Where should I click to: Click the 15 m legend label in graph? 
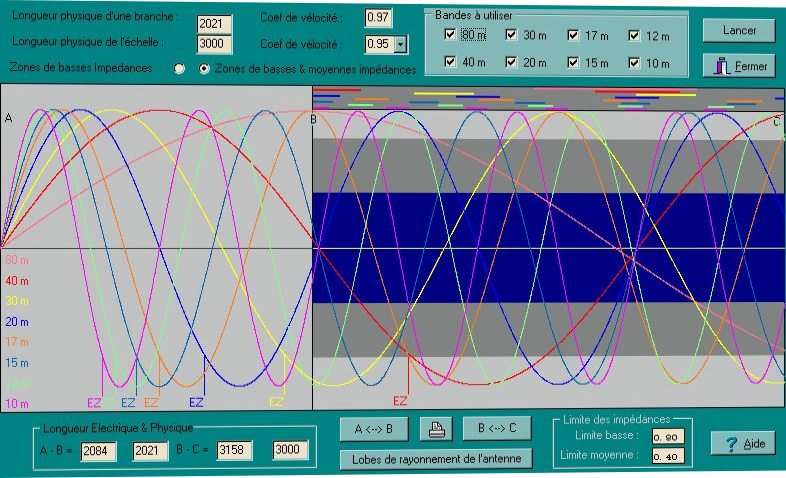[x=17, y=363]
